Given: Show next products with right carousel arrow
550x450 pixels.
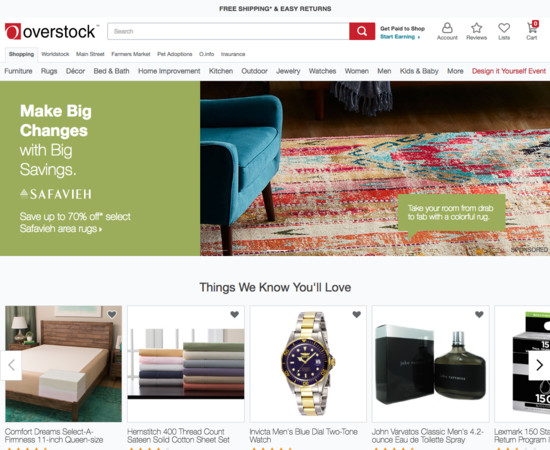Looking at the screenshot, I should click(539, 365).
